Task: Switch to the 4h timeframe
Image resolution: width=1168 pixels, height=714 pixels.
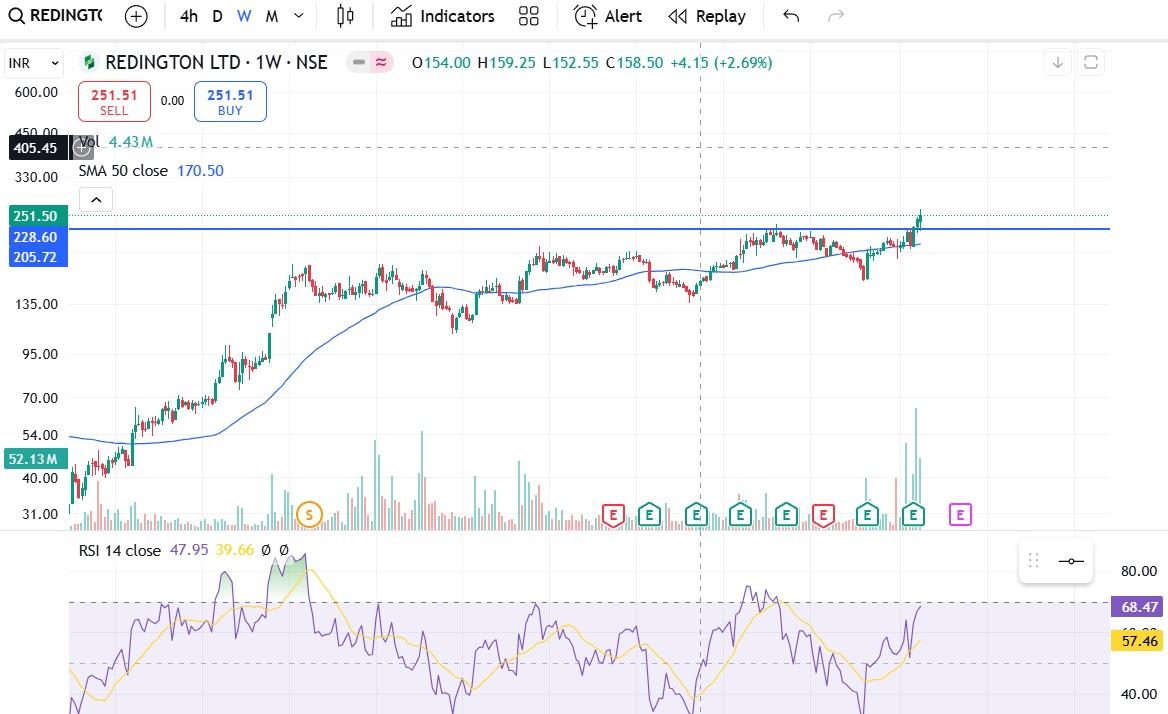Action: (x=188, y=16)
